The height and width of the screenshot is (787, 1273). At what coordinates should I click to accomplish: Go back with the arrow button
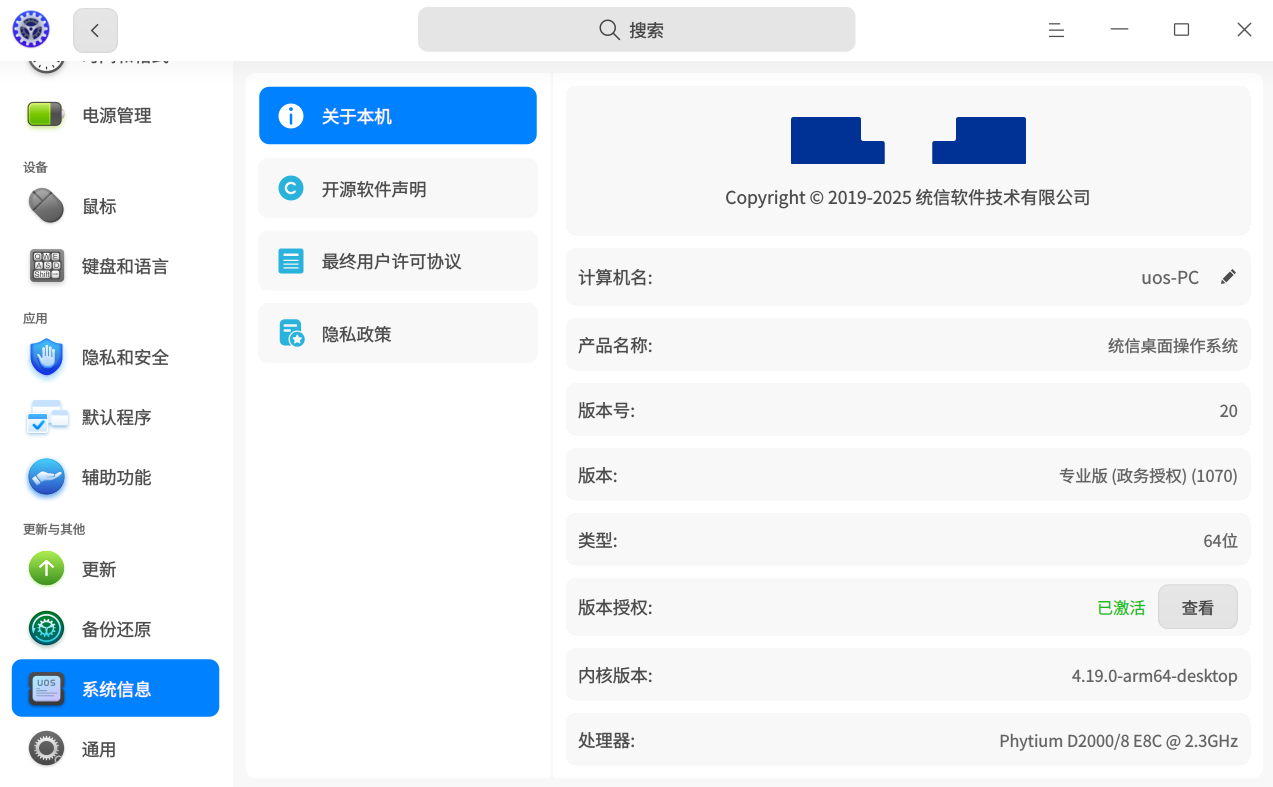point(95,30)
